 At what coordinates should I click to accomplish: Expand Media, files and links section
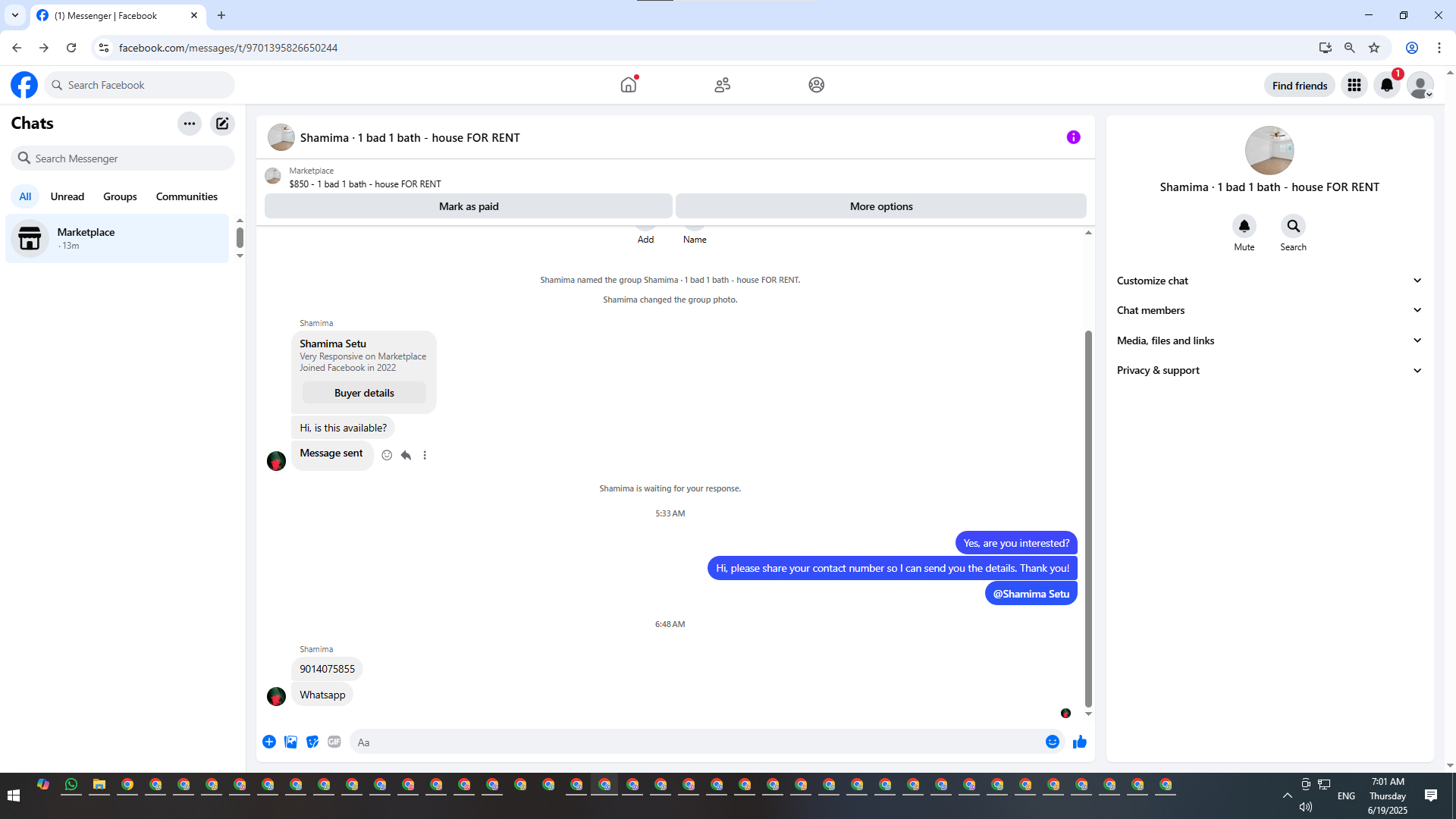tap(1269, 340)
